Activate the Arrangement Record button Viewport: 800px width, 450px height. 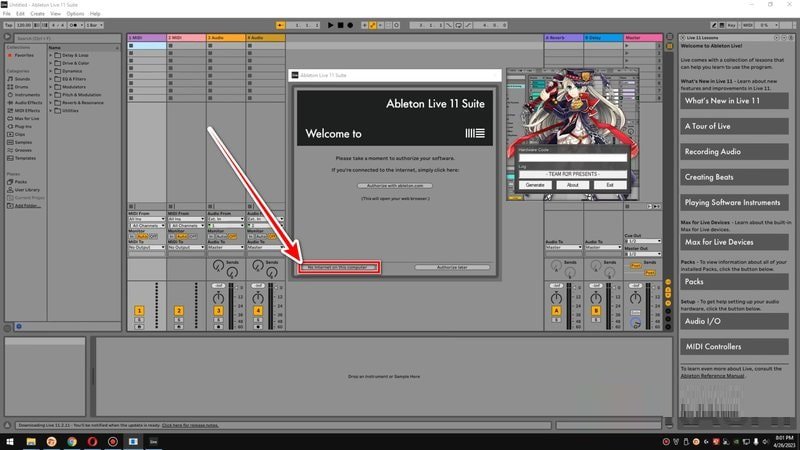click(x=350, y=25)
